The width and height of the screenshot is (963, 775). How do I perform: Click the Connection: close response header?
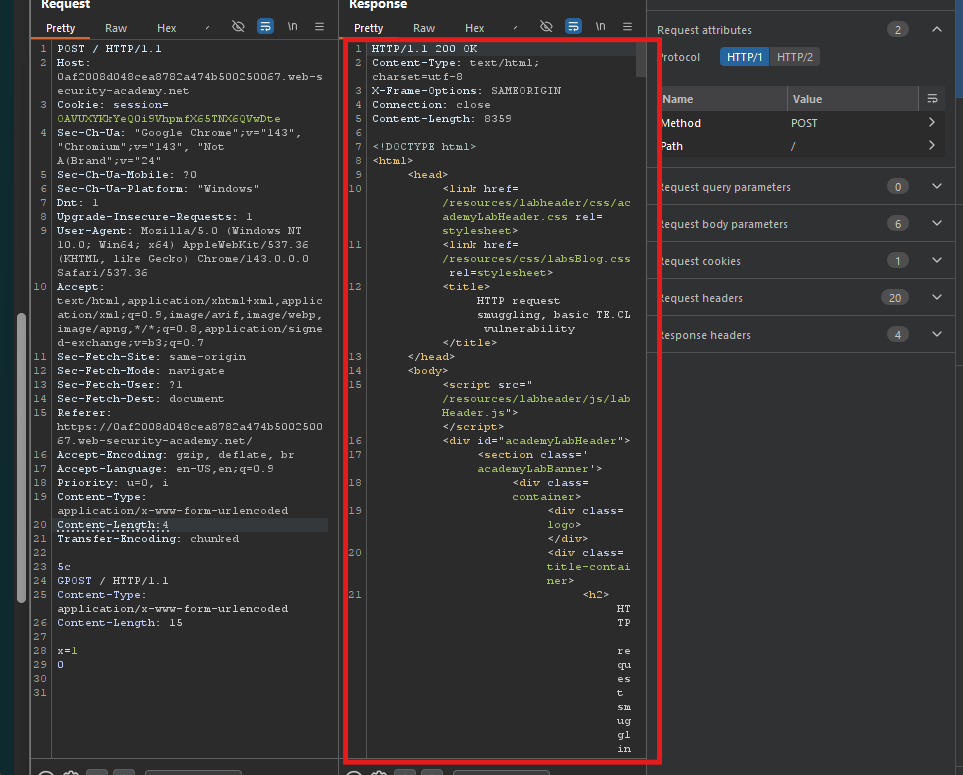[x=431, y=105]
